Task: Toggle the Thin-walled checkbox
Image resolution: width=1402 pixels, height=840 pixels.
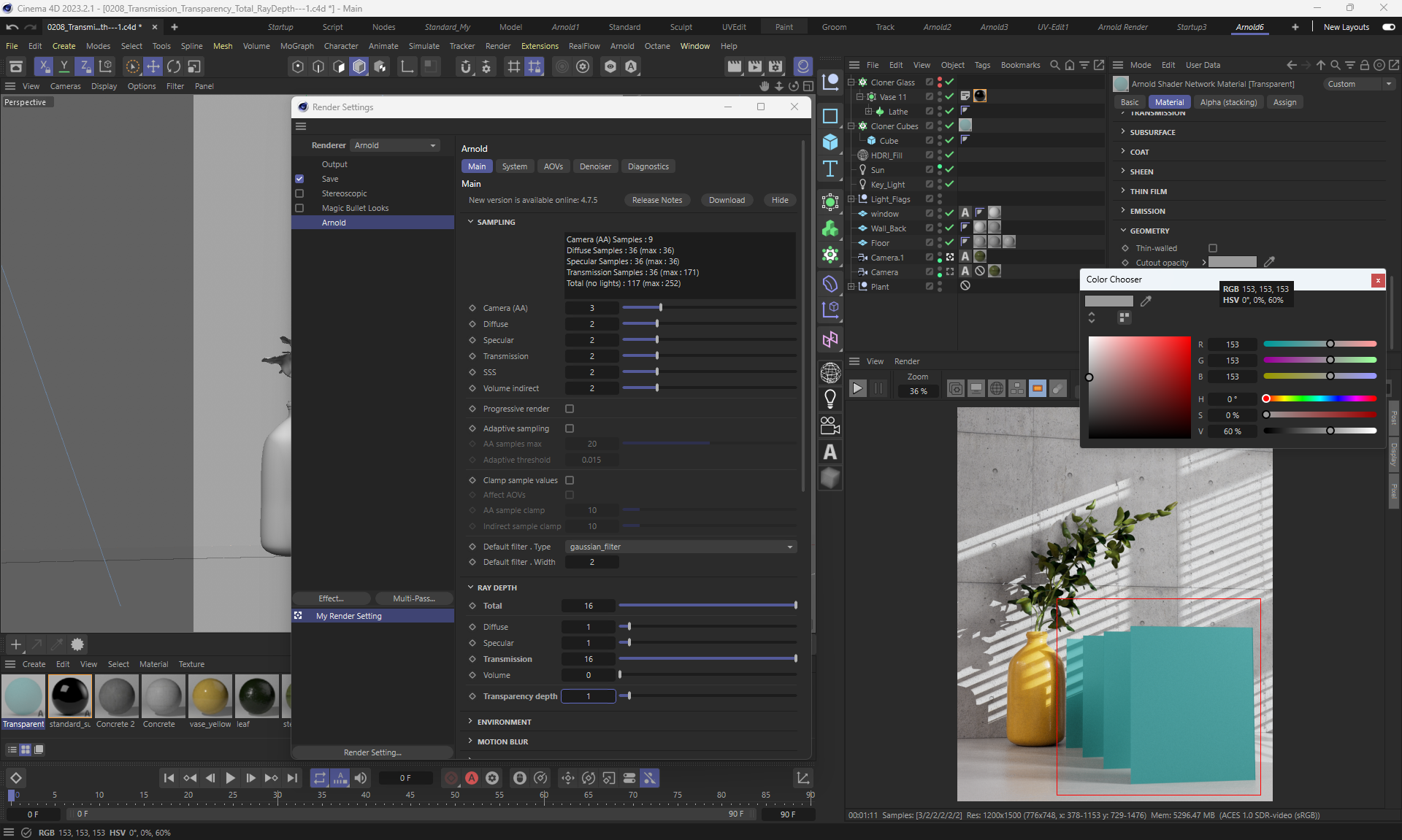Action: [1213, 248]
